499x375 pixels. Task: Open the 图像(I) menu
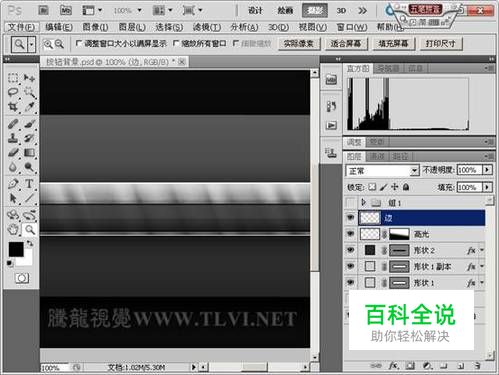(x=95, y=27)
